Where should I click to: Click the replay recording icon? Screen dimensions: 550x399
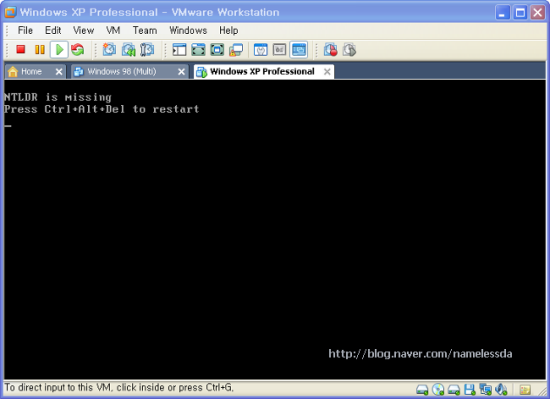click(349, 50)
